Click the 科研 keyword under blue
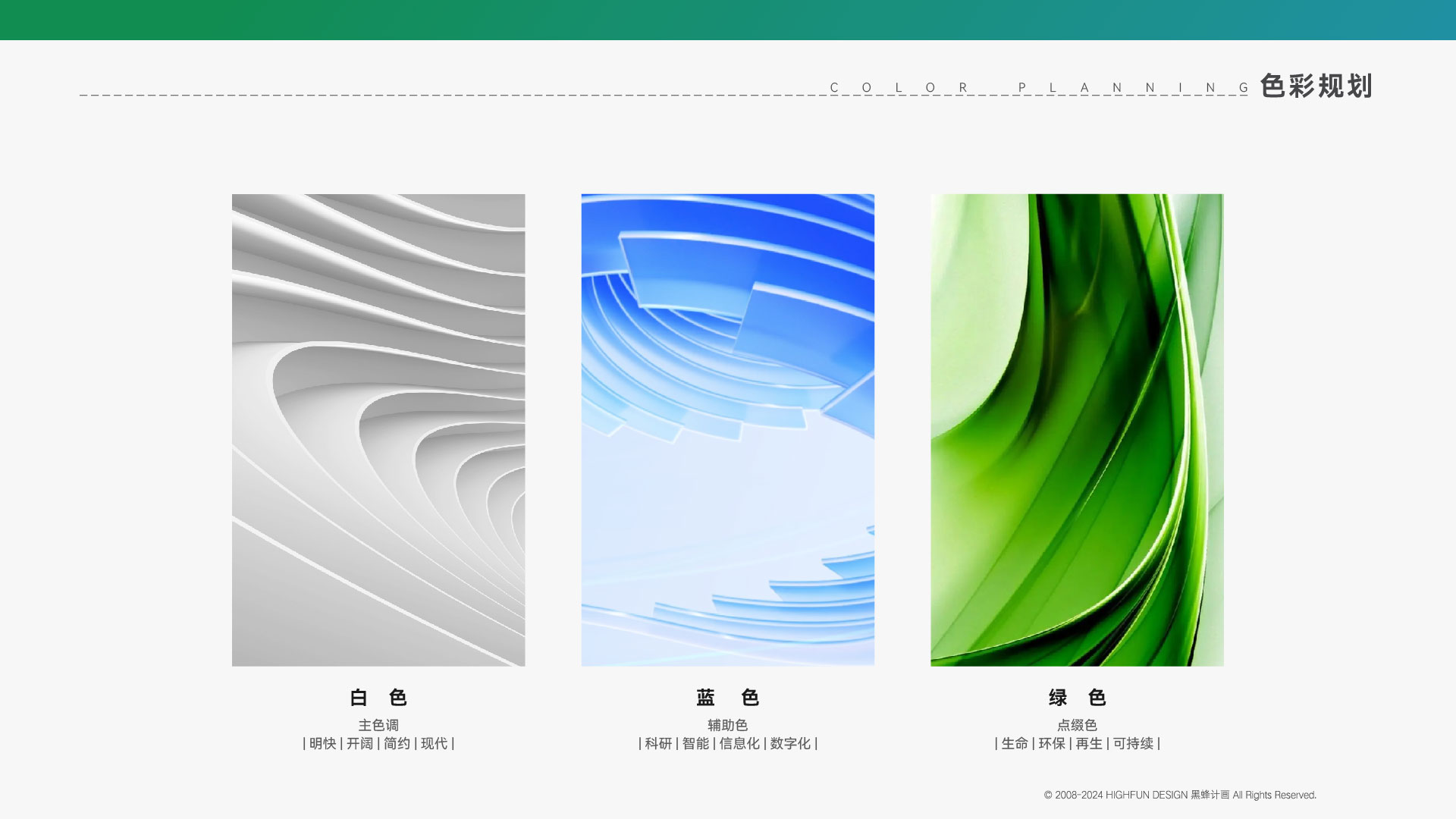1456x819 pixels. pos(658,744)
